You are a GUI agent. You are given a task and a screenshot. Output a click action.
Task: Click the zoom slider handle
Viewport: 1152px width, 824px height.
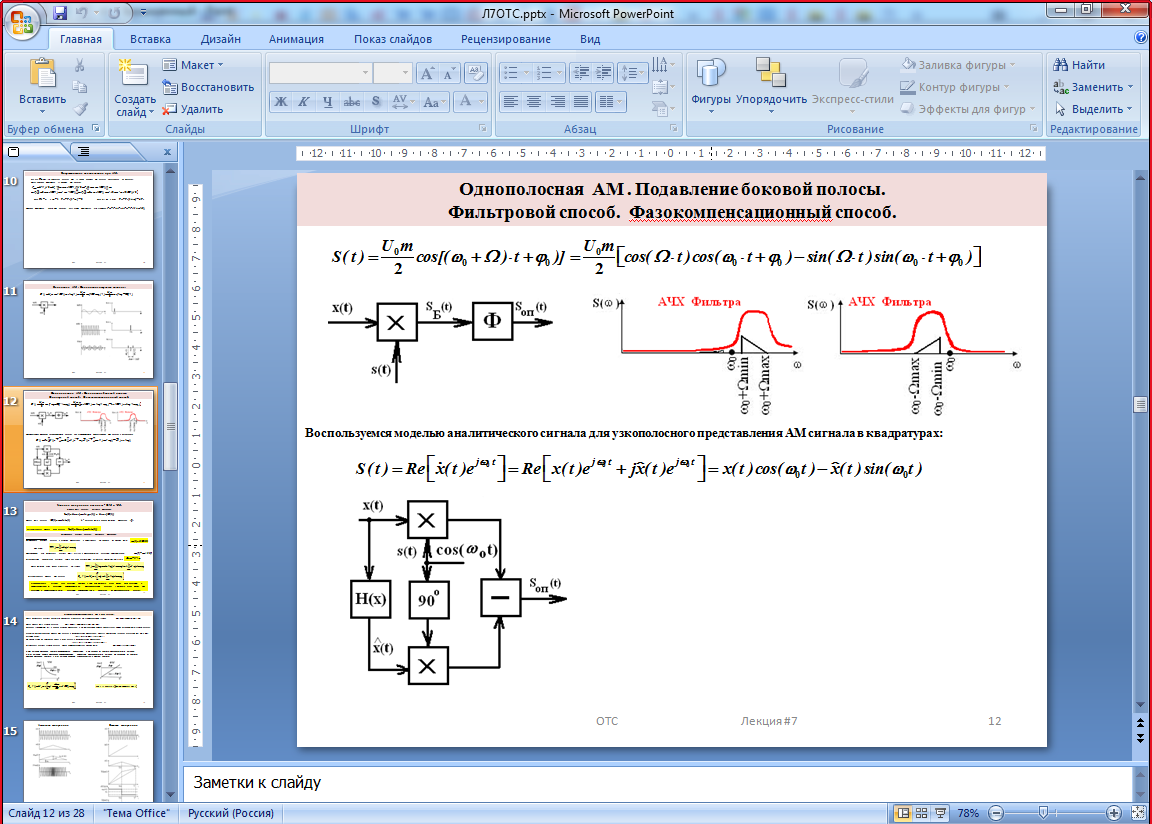point(1044,813)
